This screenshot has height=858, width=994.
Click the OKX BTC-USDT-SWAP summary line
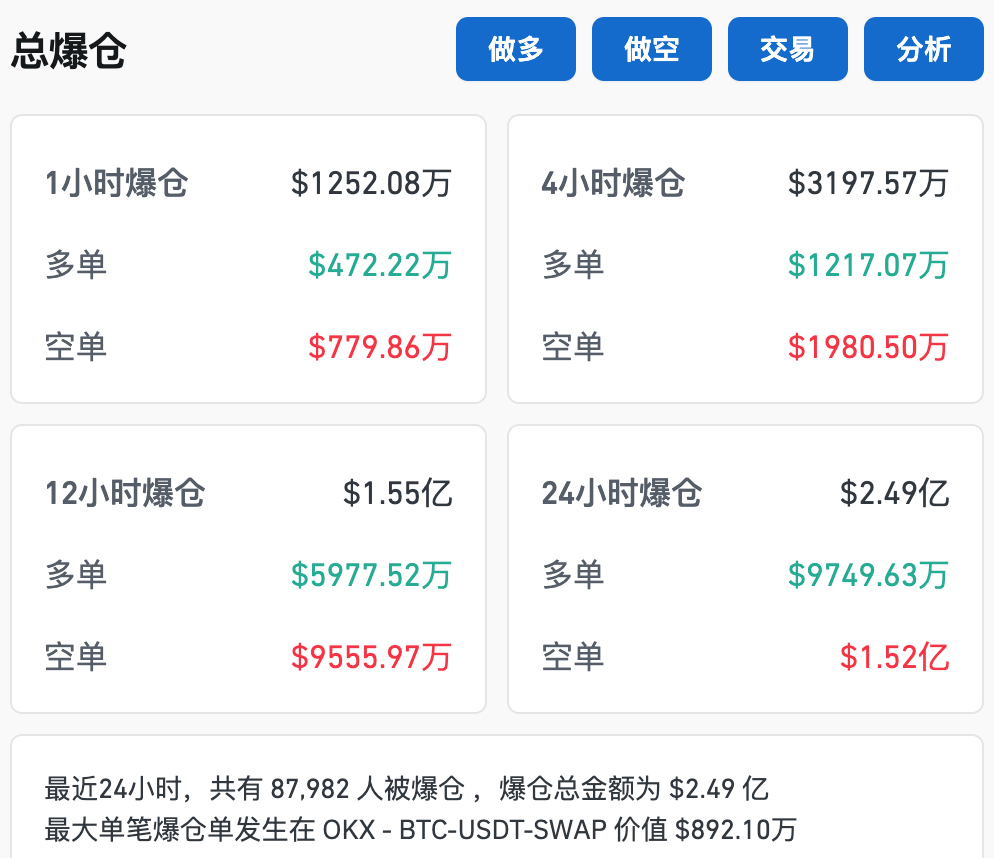[420, 829]
